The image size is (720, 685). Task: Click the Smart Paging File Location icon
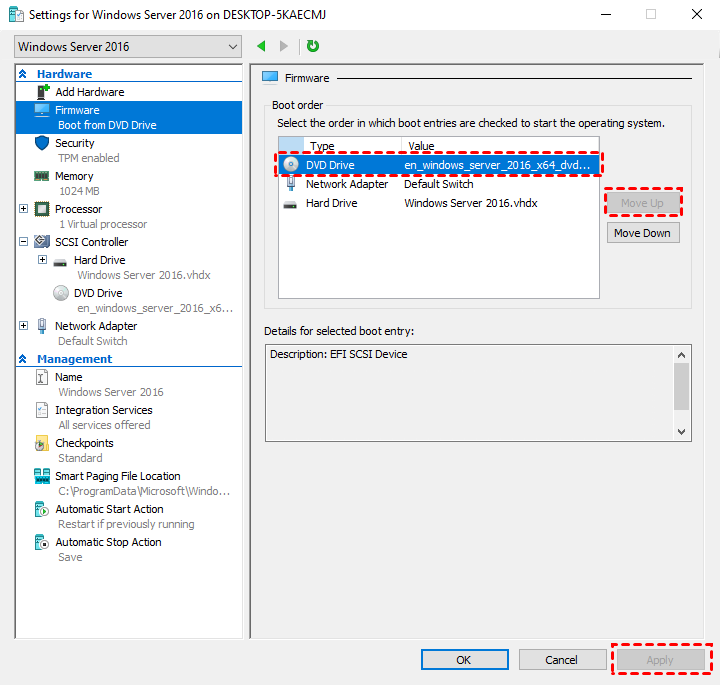pyautogui.click(x=42, y=476)
